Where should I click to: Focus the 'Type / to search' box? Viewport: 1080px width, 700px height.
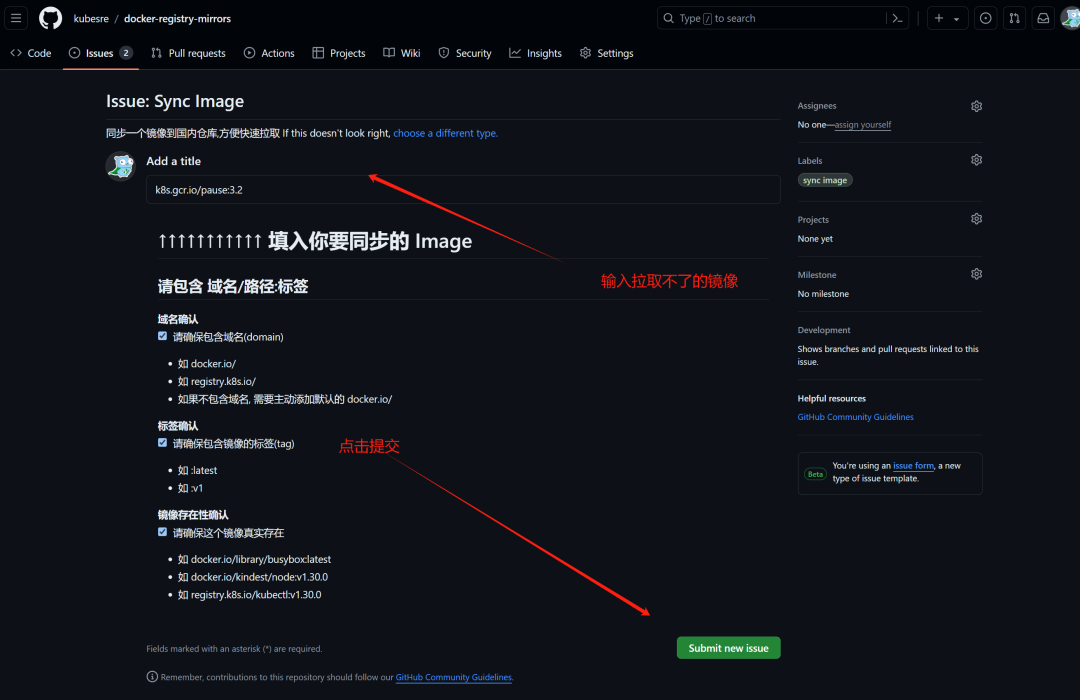(x=772, y=19)
